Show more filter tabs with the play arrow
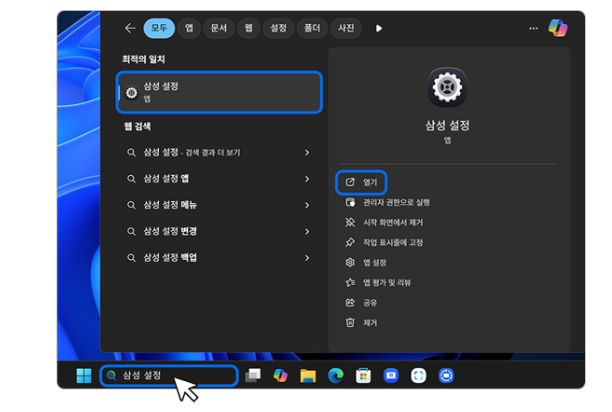Viewport: 612px width, 412px height. pyautogui.click(x=379, y=28)
